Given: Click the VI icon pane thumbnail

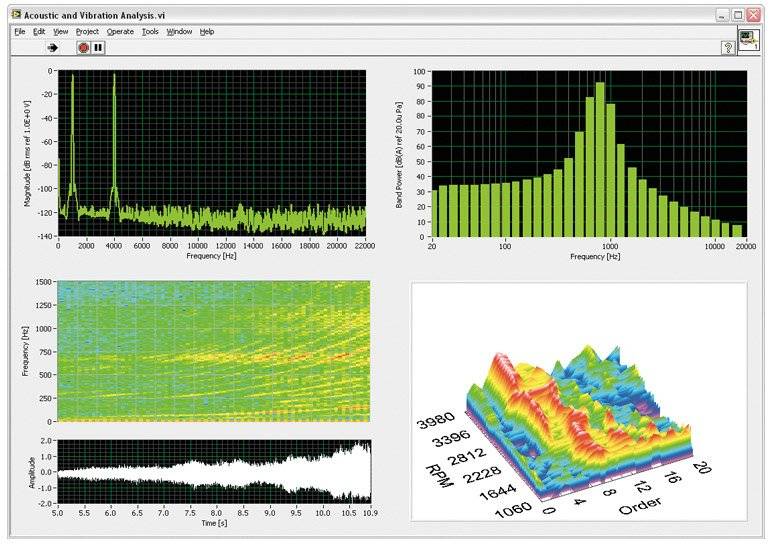Looking at the screenshot, I should (748, 41).
